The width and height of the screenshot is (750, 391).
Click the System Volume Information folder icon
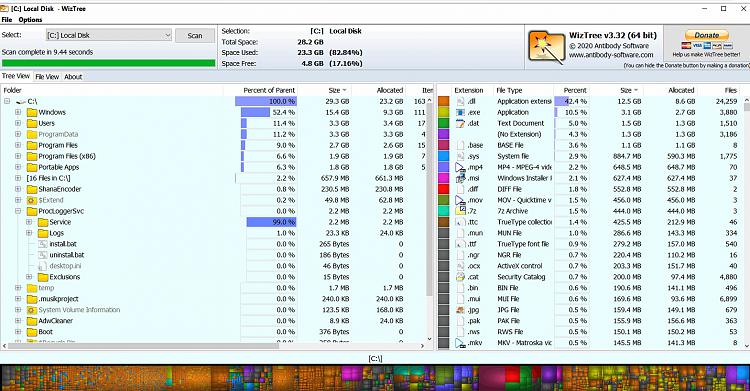point(32,310)
